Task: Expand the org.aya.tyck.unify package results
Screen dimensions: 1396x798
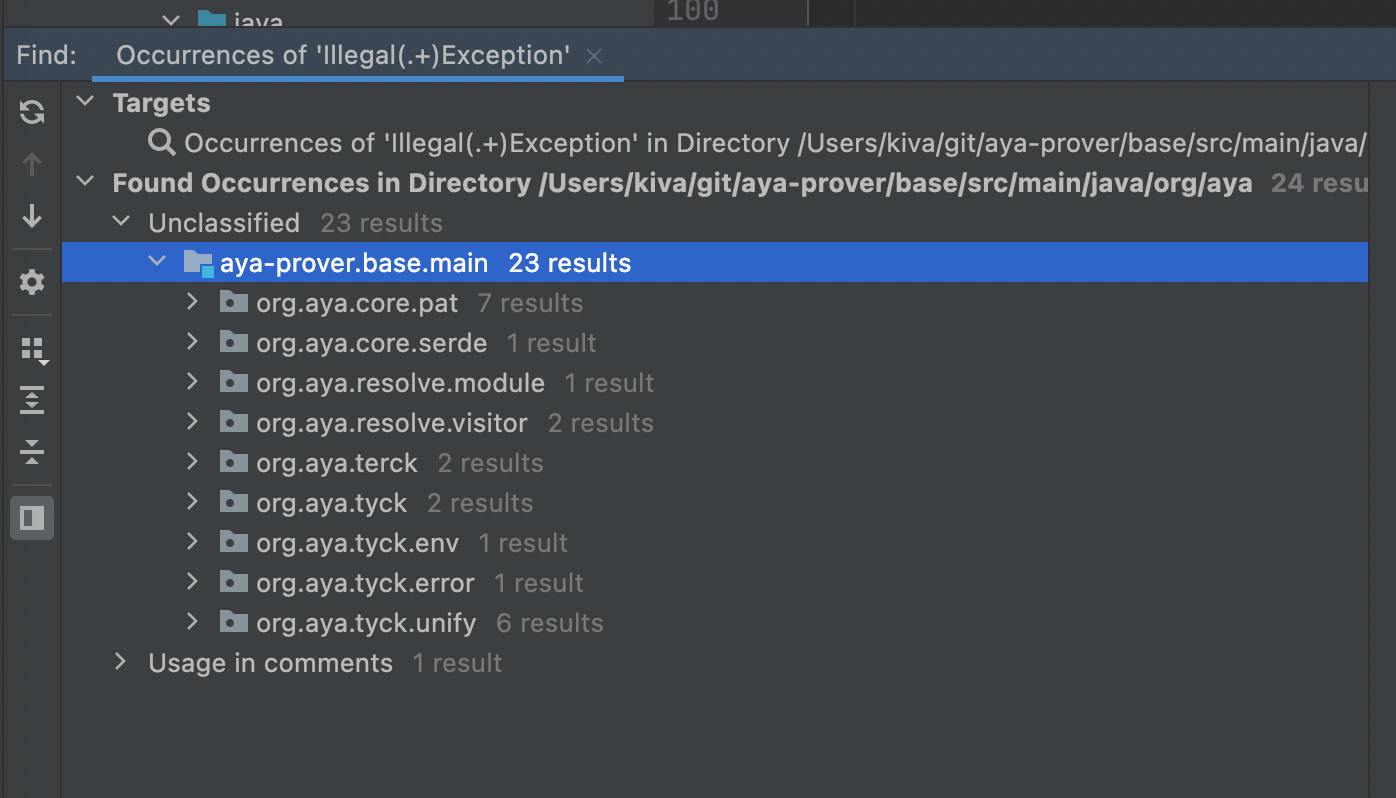Action: (x=192, y=622)
